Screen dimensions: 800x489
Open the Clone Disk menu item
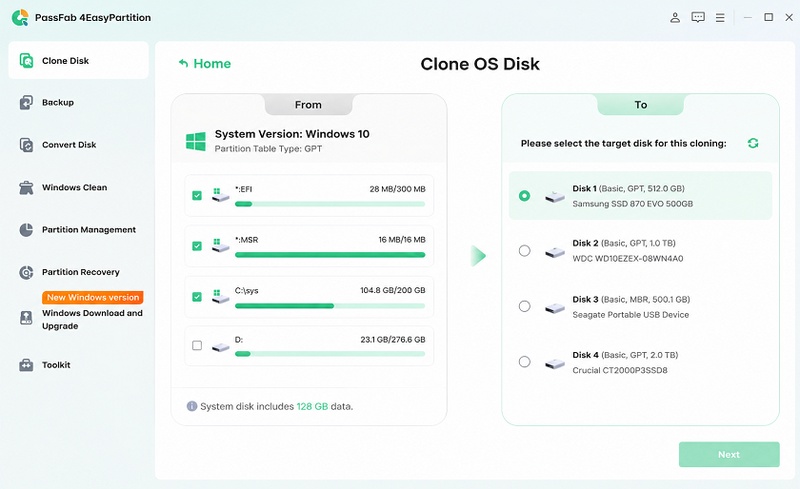tap(79, 61)
